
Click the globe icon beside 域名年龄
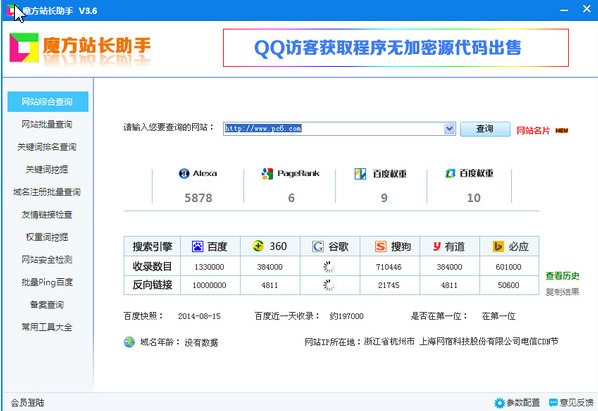129,342
